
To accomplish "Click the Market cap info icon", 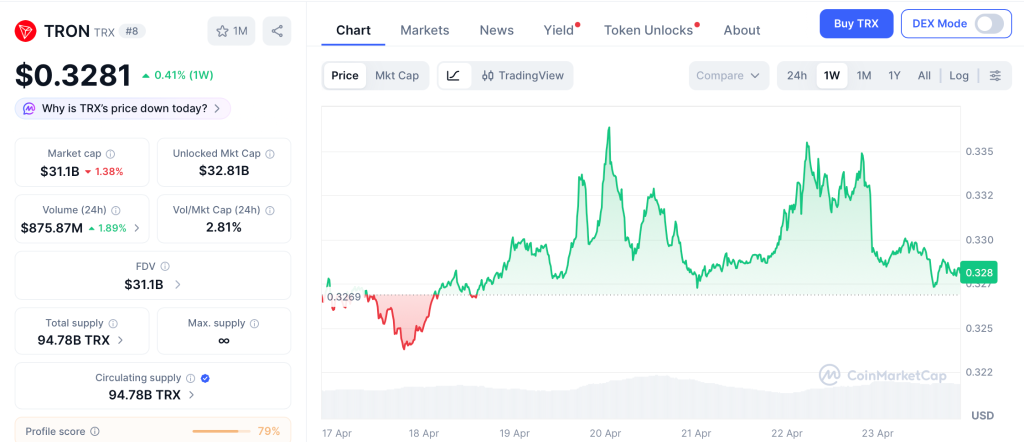I will click(110, 154).
